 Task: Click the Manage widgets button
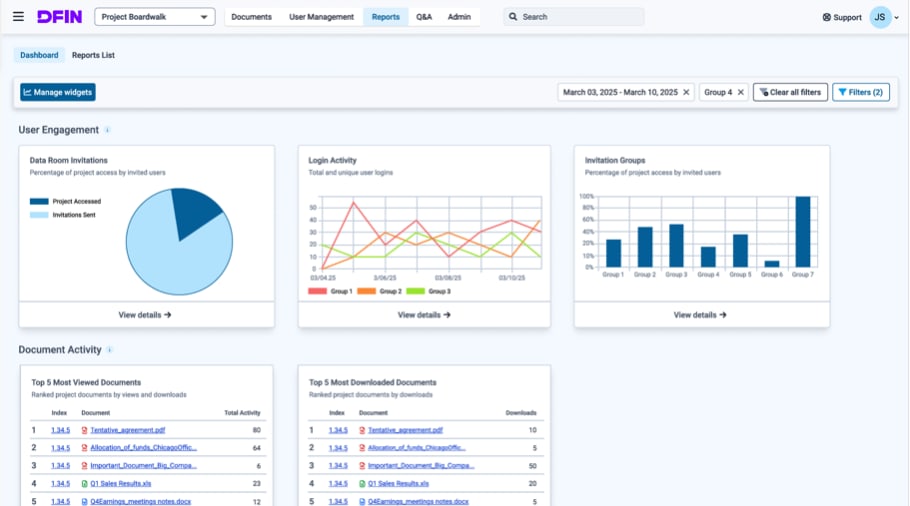pos(58,92)
